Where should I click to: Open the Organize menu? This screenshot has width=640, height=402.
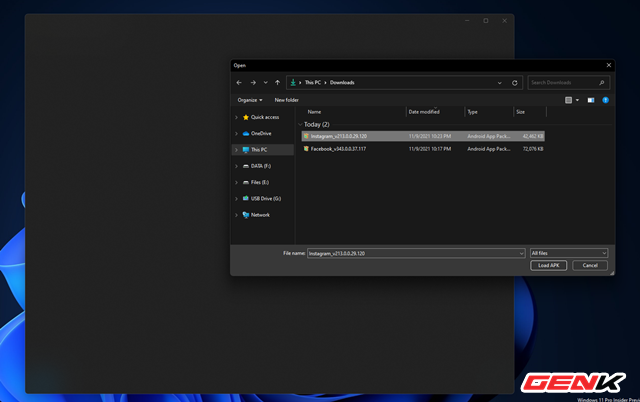click(x=250, y=100)
